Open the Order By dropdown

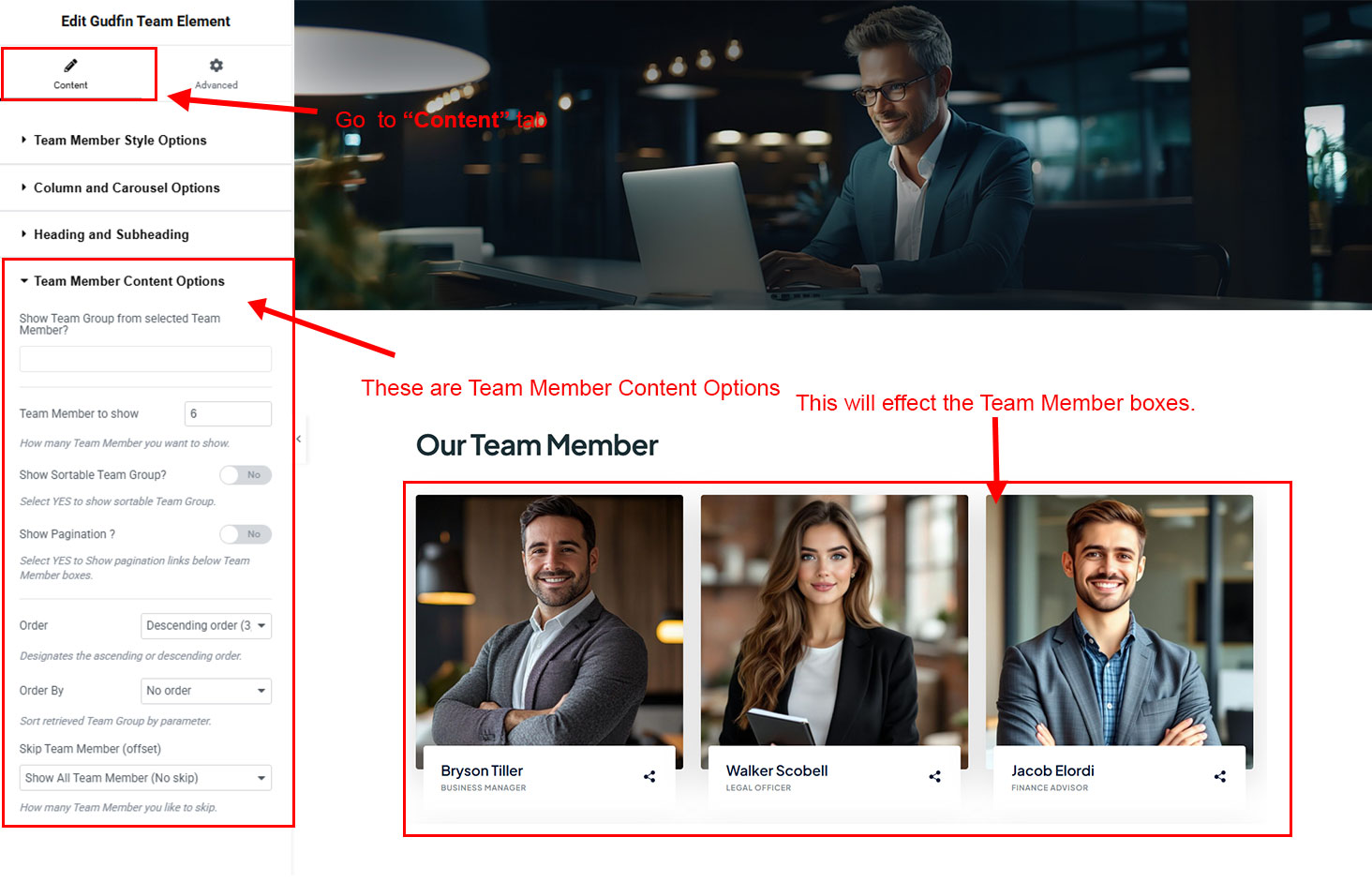coord(206,691)
